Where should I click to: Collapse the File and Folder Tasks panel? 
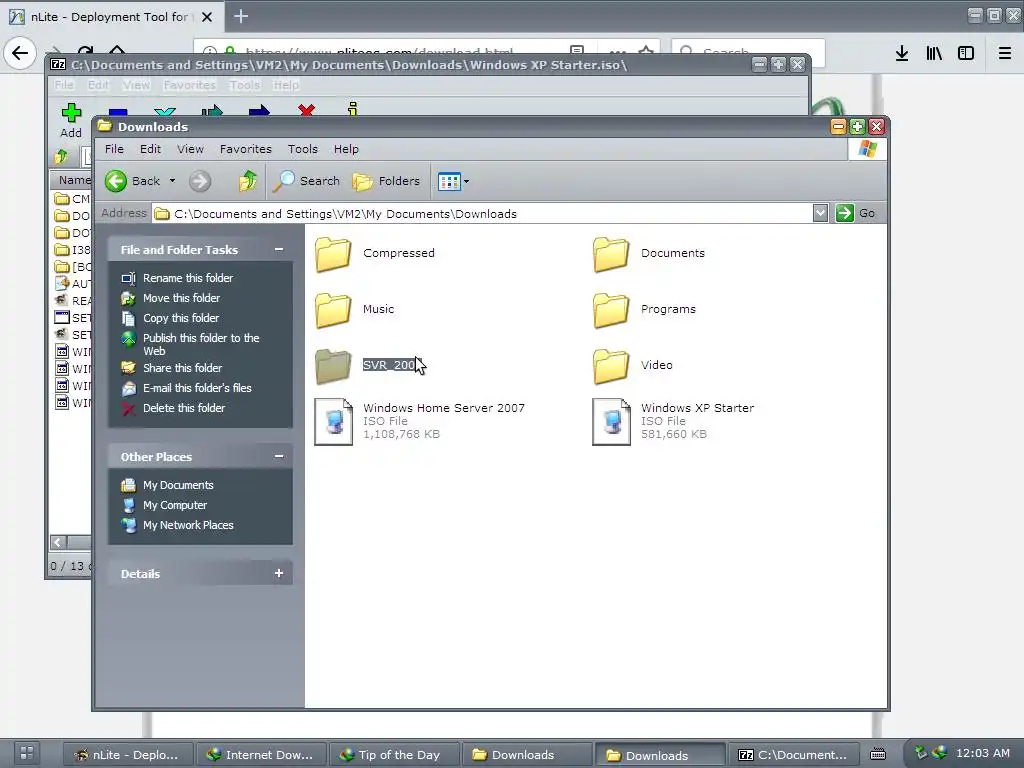coord(279,249)
